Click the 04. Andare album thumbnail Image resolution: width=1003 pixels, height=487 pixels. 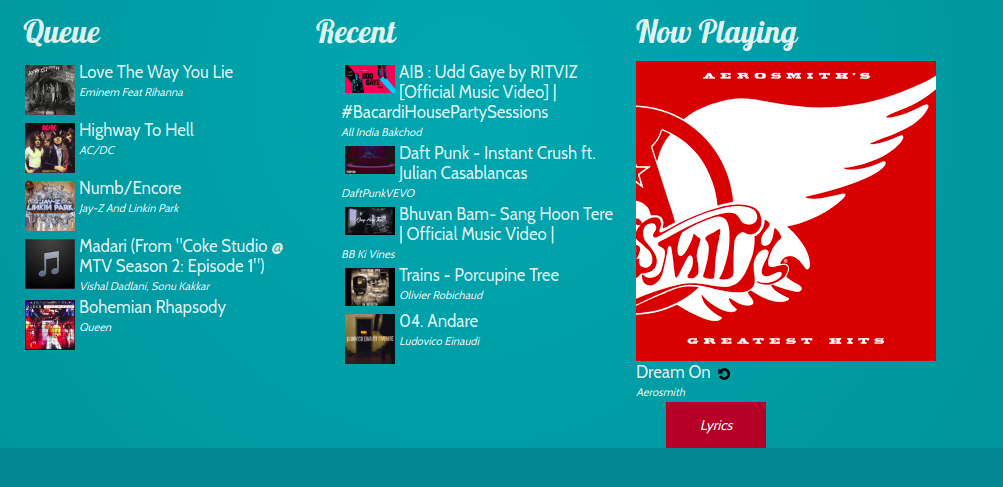(370, 339)
